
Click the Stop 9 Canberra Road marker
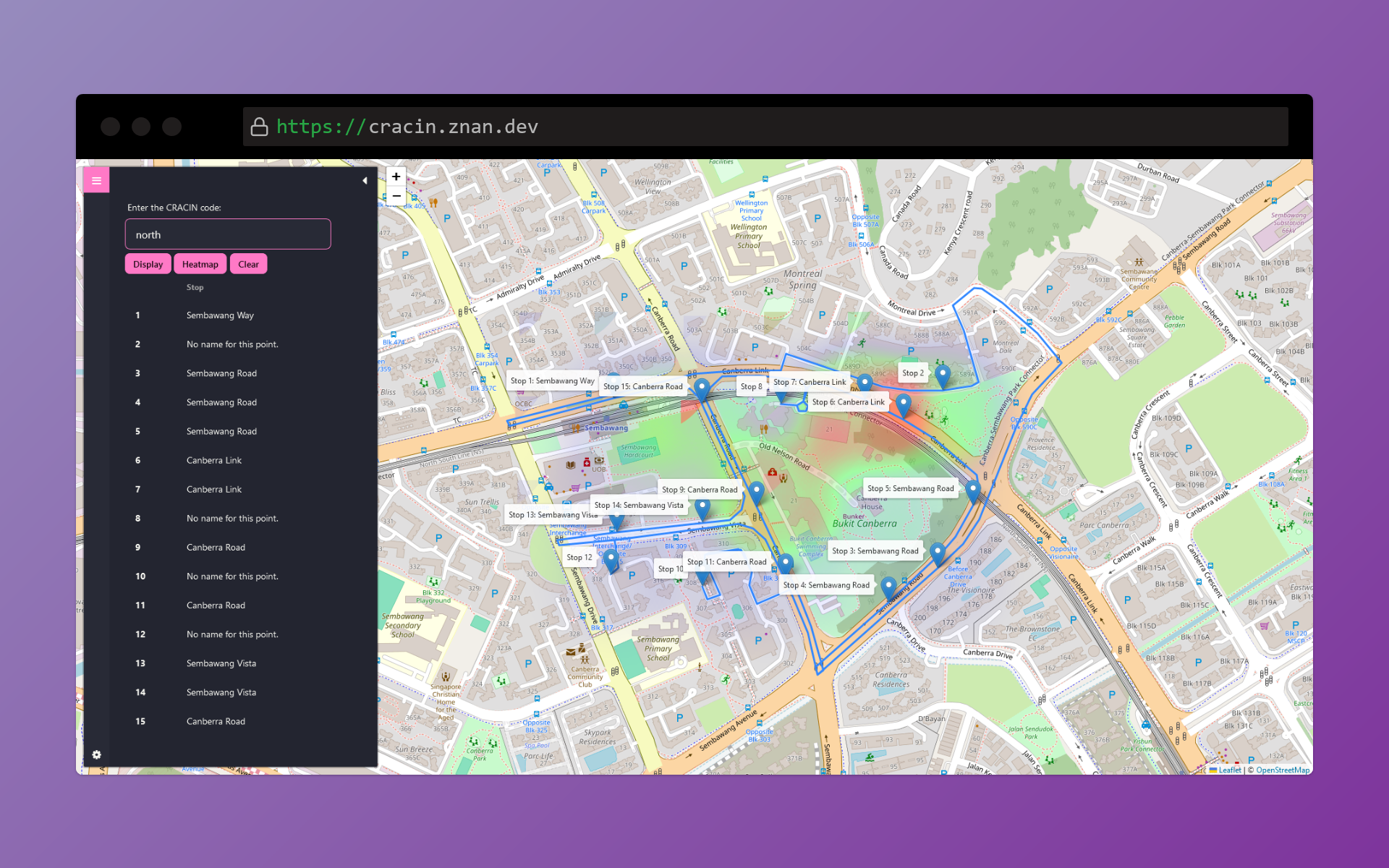[756, 492]
